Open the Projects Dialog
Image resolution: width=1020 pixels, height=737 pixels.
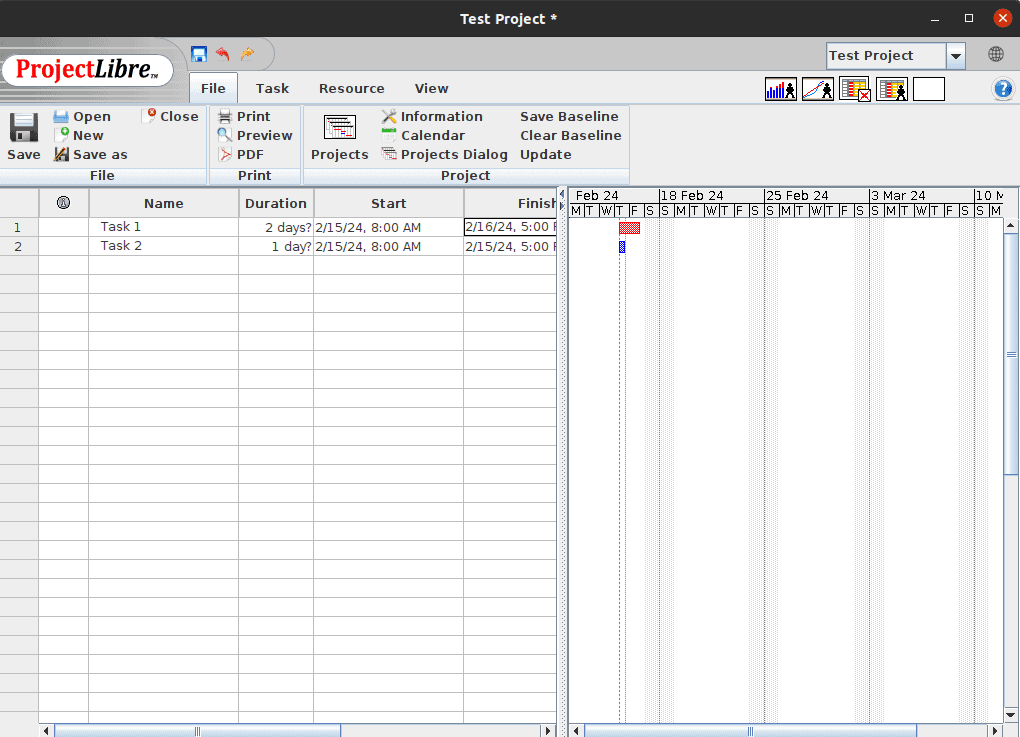[444, 154]
